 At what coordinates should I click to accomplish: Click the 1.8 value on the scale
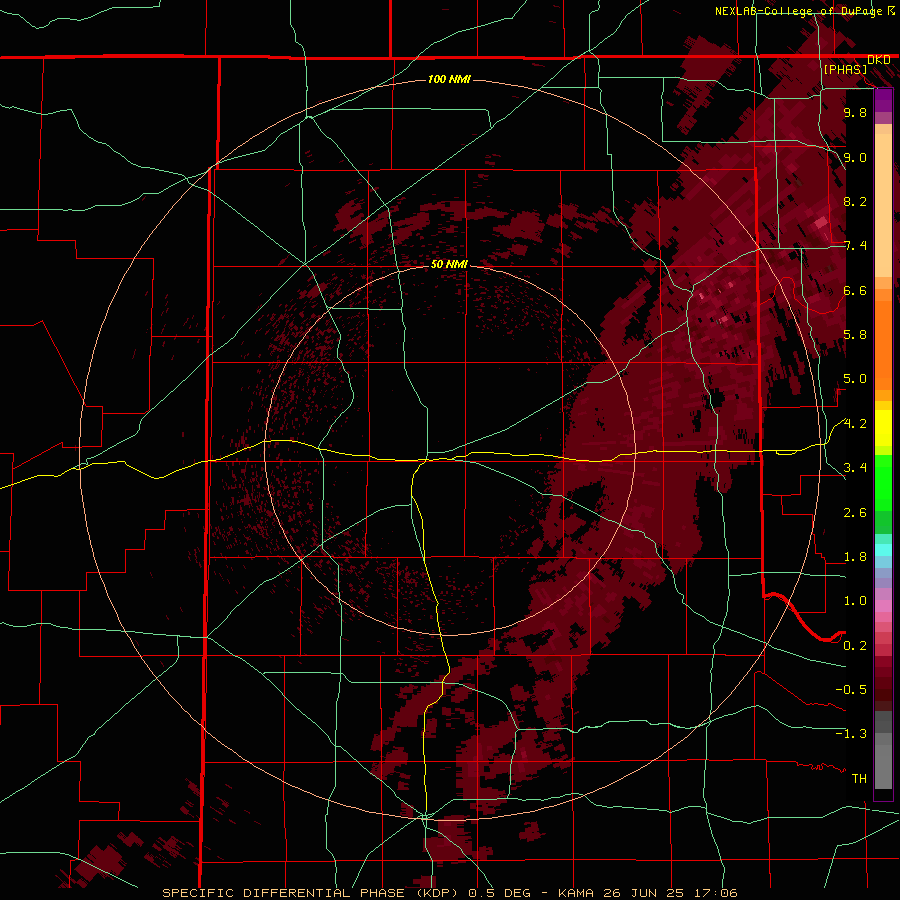pos(855,557)
